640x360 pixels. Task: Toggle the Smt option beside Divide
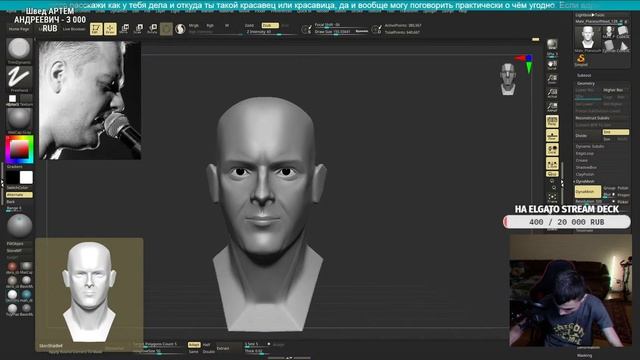click(616, 132)
